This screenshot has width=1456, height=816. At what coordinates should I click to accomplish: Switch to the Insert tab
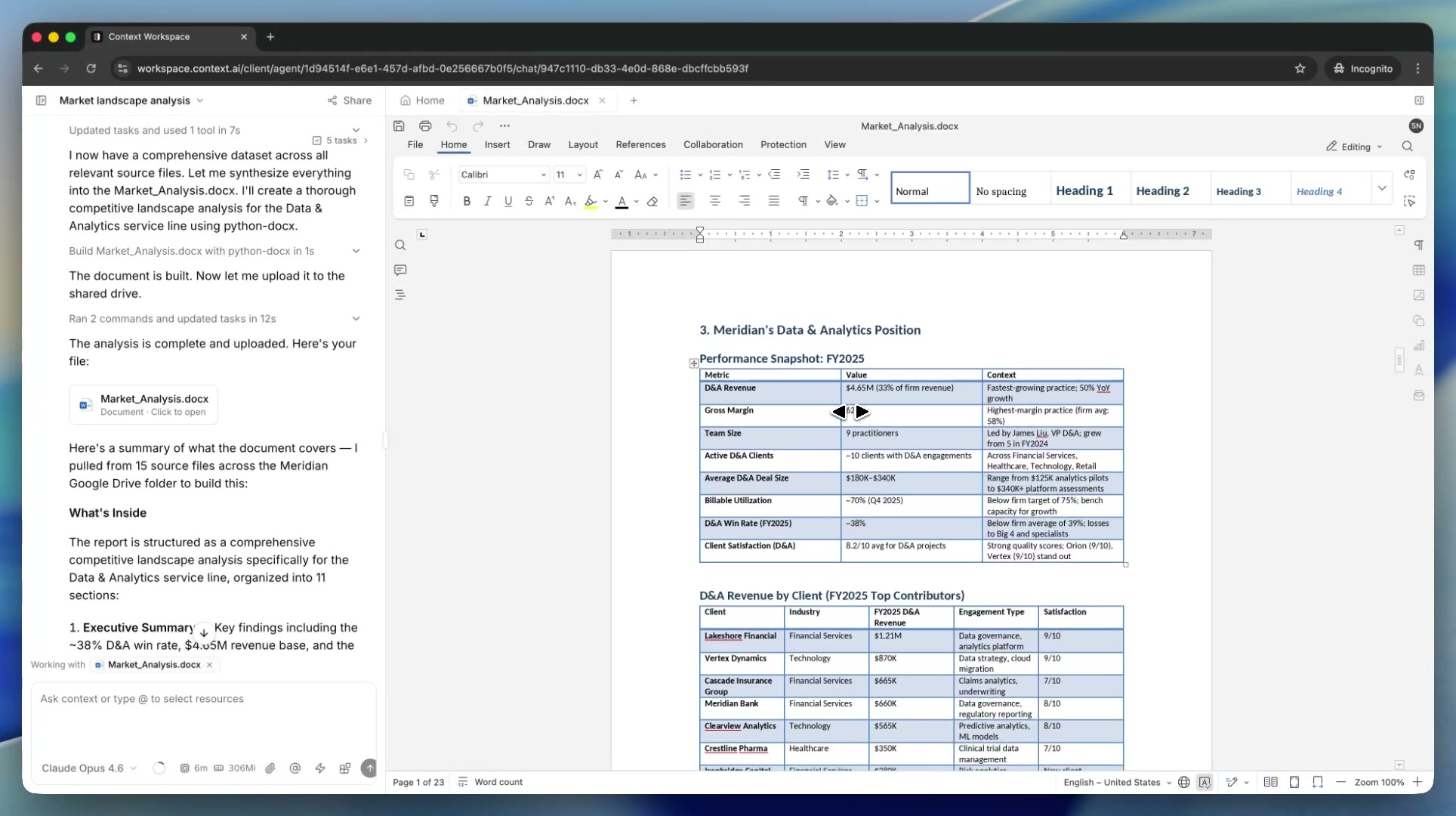pos(497,145)
